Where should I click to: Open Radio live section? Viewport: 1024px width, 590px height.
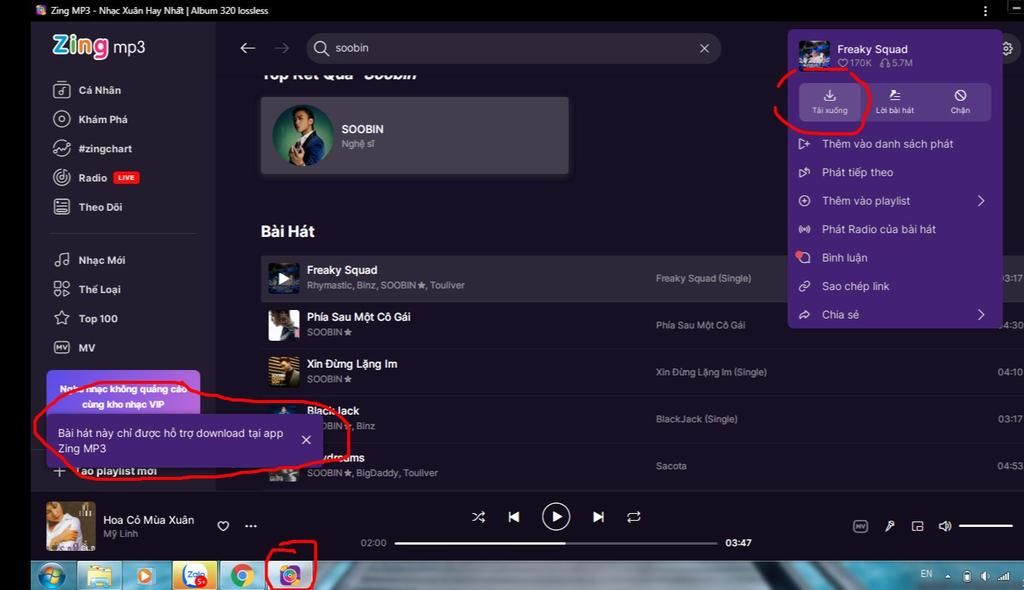[x=96, y=178]
